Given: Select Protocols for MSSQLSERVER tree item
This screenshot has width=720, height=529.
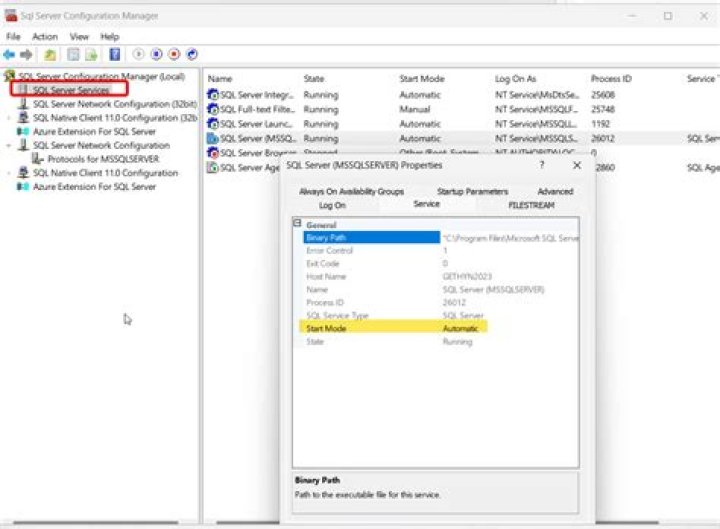Looking at the screenshot, I should pos(103,159).
